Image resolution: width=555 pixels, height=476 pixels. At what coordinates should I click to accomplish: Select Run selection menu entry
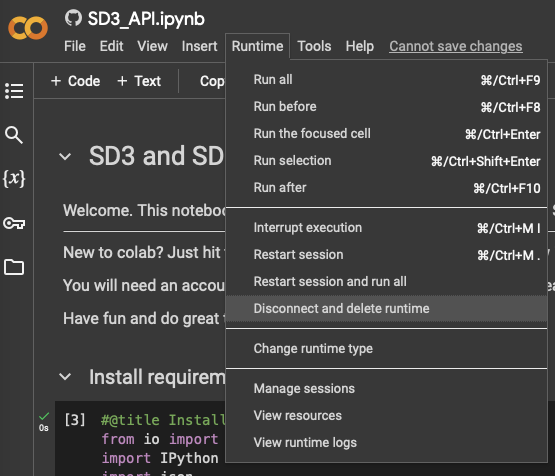pos(387,161)
